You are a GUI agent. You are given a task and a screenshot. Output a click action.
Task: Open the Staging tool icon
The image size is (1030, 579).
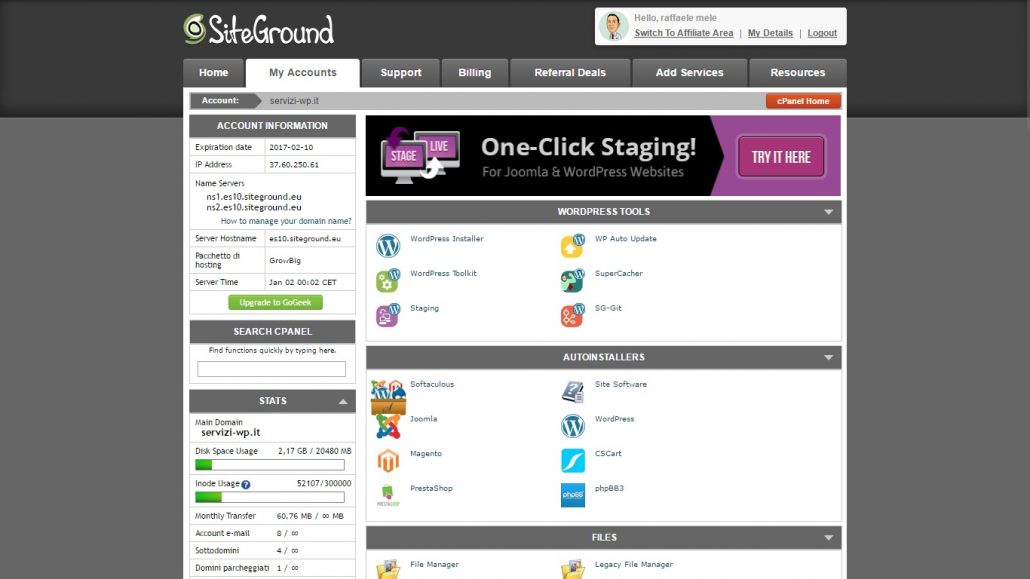point(388,315)
